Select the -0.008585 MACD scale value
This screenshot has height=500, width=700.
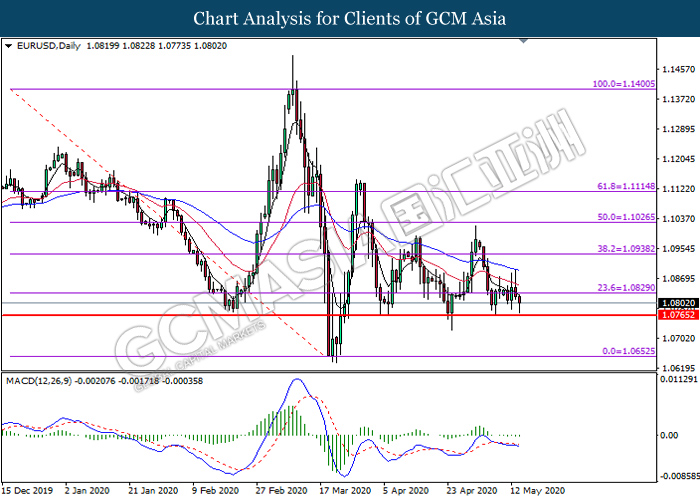click(677, 476)
